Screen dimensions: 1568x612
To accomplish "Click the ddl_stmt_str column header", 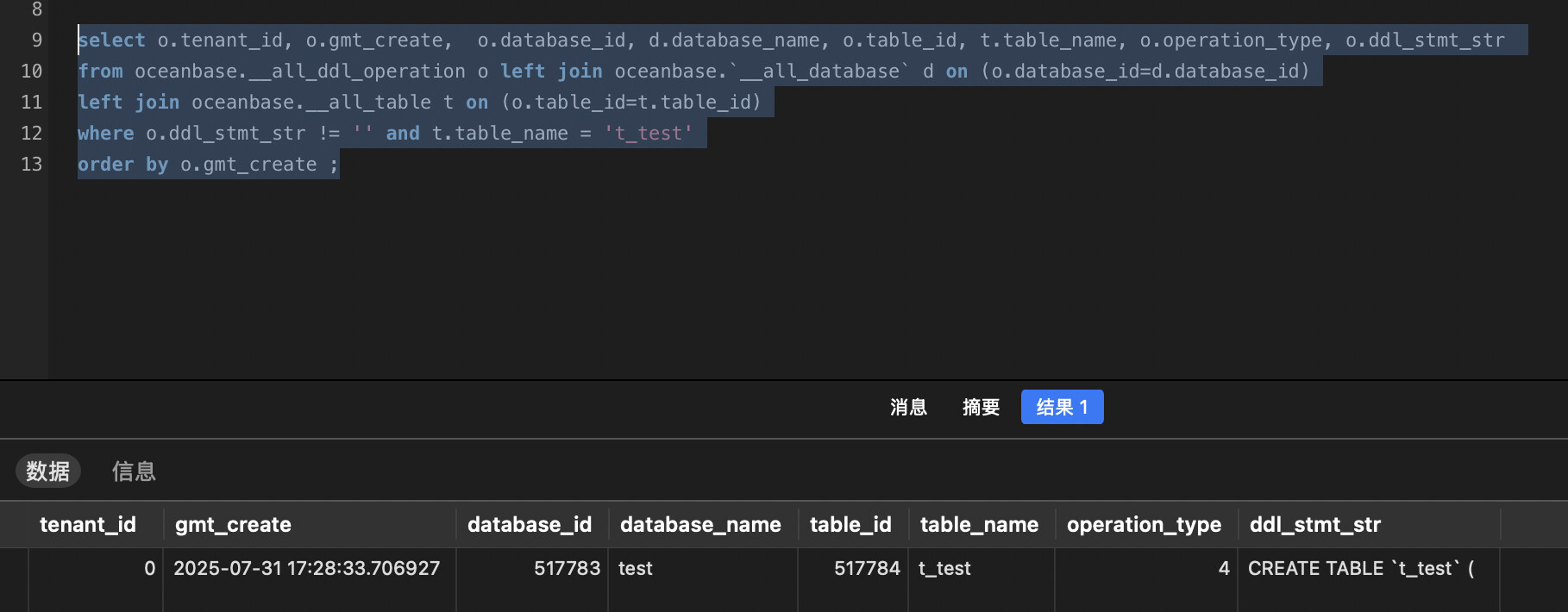I will (1315, 525).
